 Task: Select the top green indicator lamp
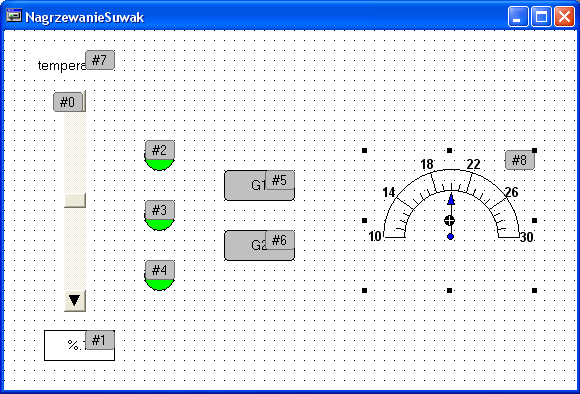159,155
